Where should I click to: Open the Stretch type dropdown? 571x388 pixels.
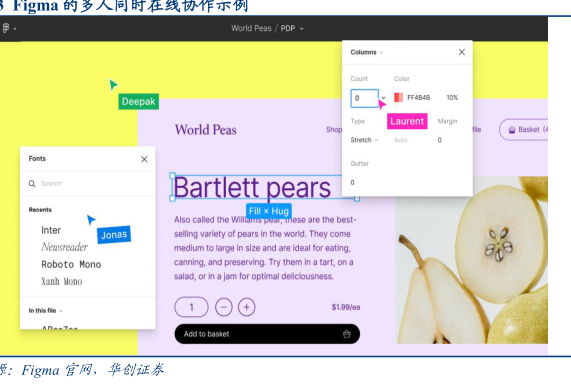coord(364,140)
